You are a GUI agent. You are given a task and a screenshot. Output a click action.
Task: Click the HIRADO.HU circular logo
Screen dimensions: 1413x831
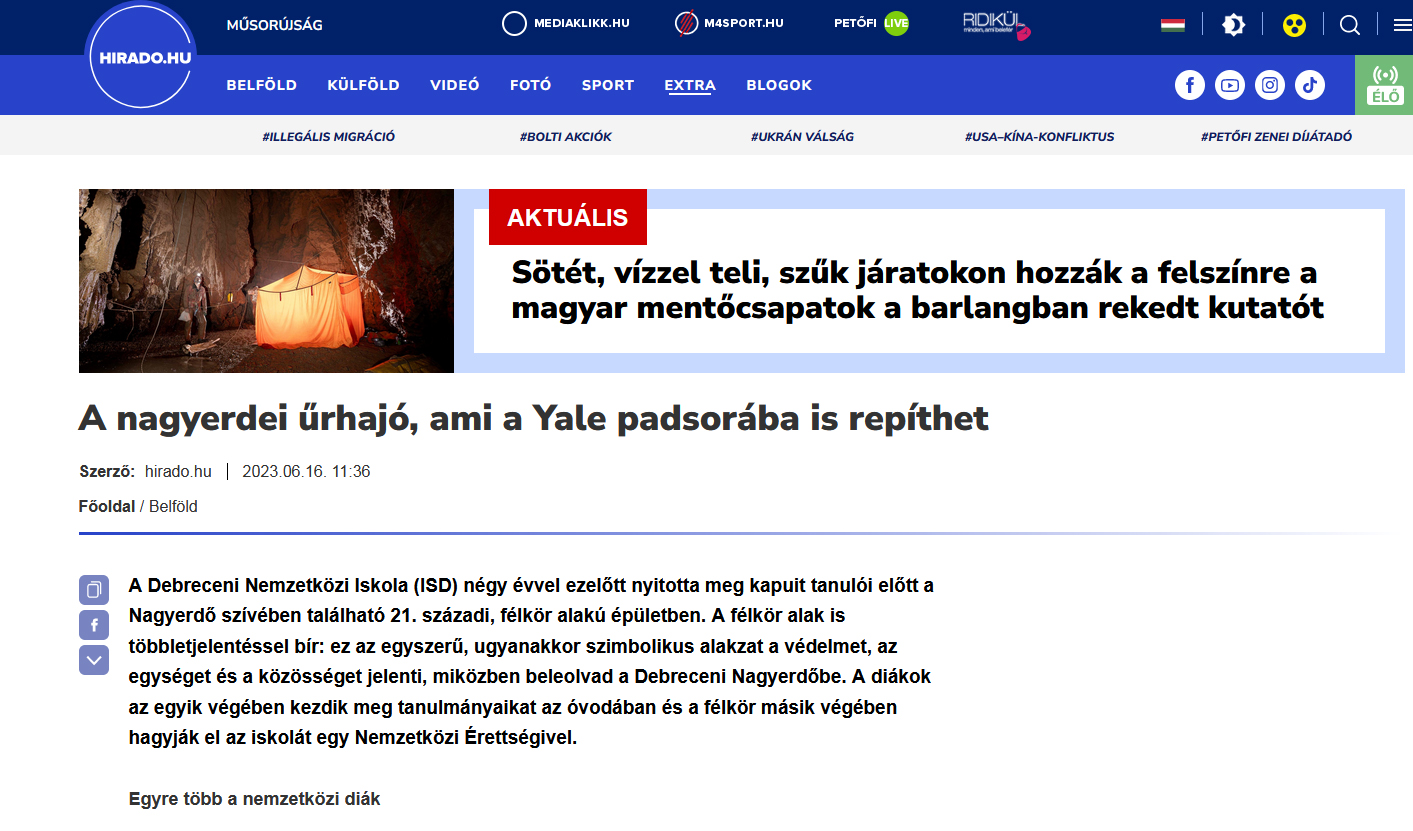140,55
